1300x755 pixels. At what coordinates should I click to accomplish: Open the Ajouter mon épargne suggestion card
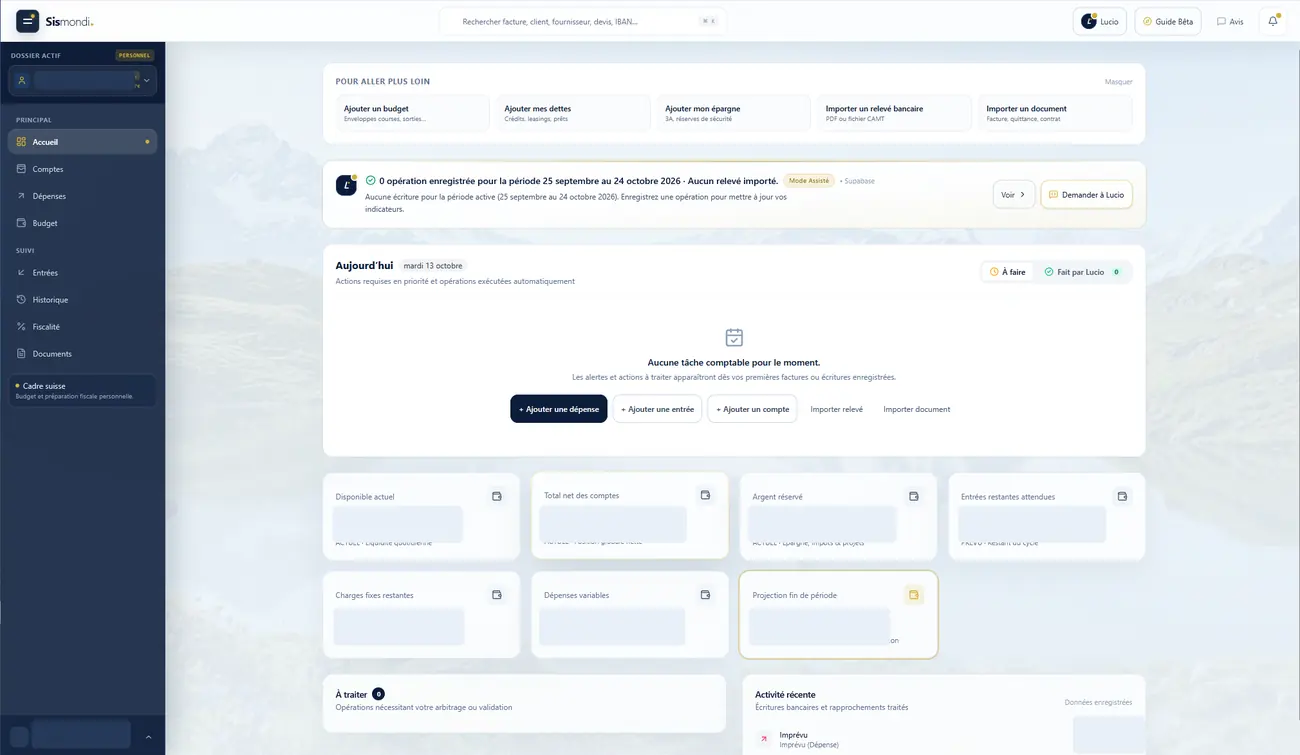pos(734,113)
